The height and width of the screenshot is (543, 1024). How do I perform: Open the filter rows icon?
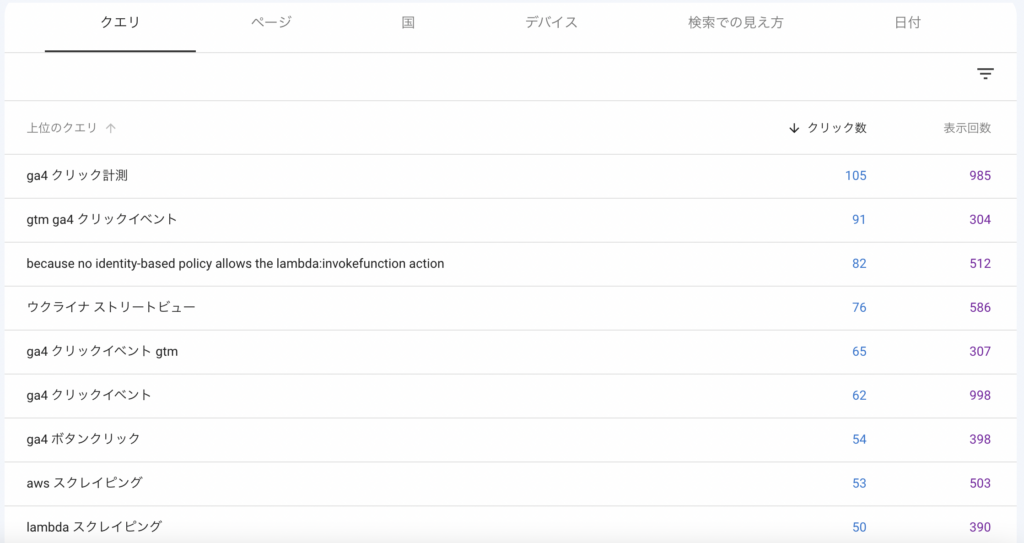(x=985, y=74)
